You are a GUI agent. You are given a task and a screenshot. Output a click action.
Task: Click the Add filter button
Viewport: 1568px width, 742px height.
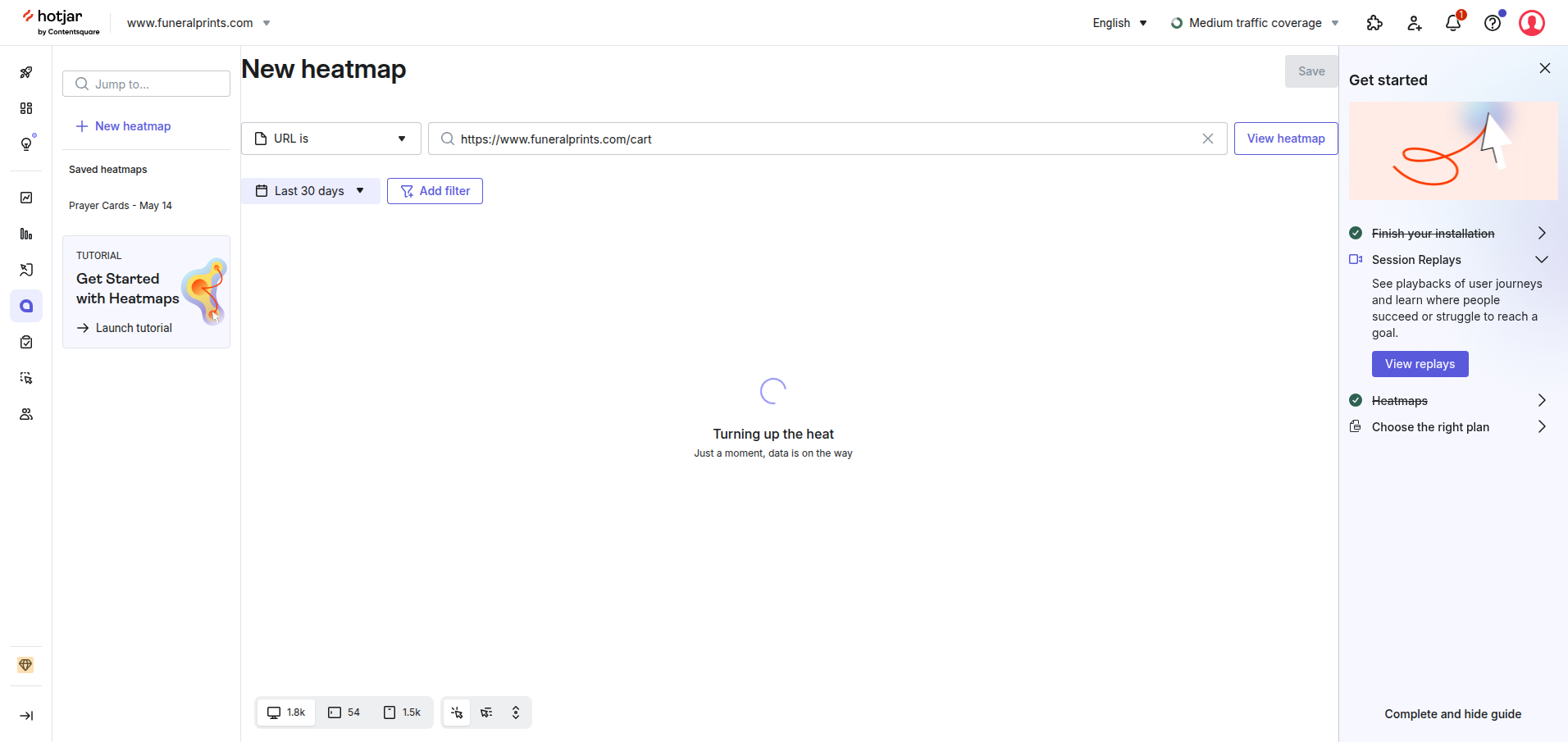435,191
